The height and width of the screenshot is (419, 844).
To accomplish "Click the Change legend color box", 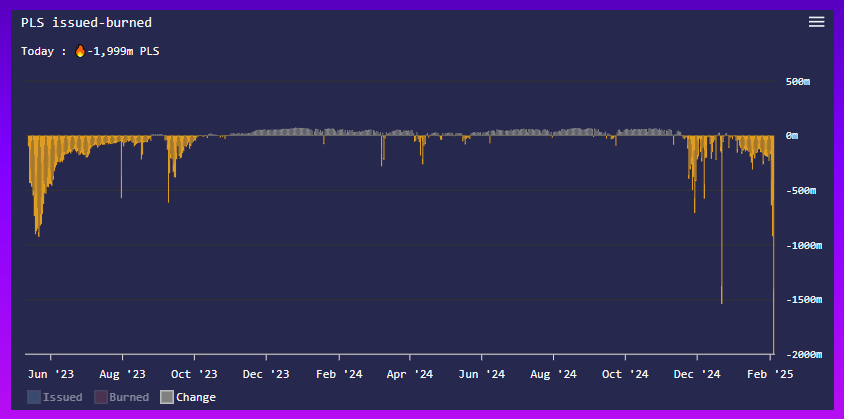I will click(x=167, y=397).
